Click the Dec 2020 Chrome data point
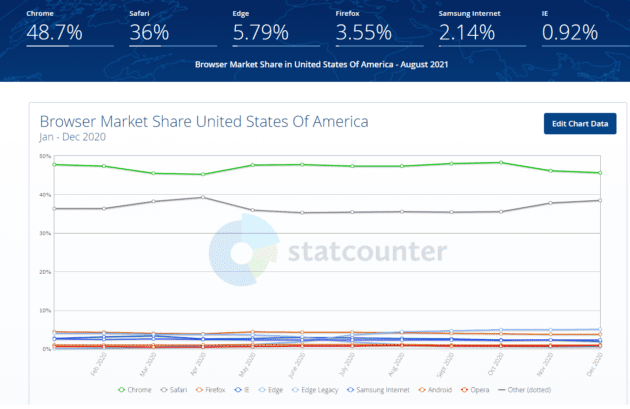This screenshot has height=409, width=630. point(599,173)
